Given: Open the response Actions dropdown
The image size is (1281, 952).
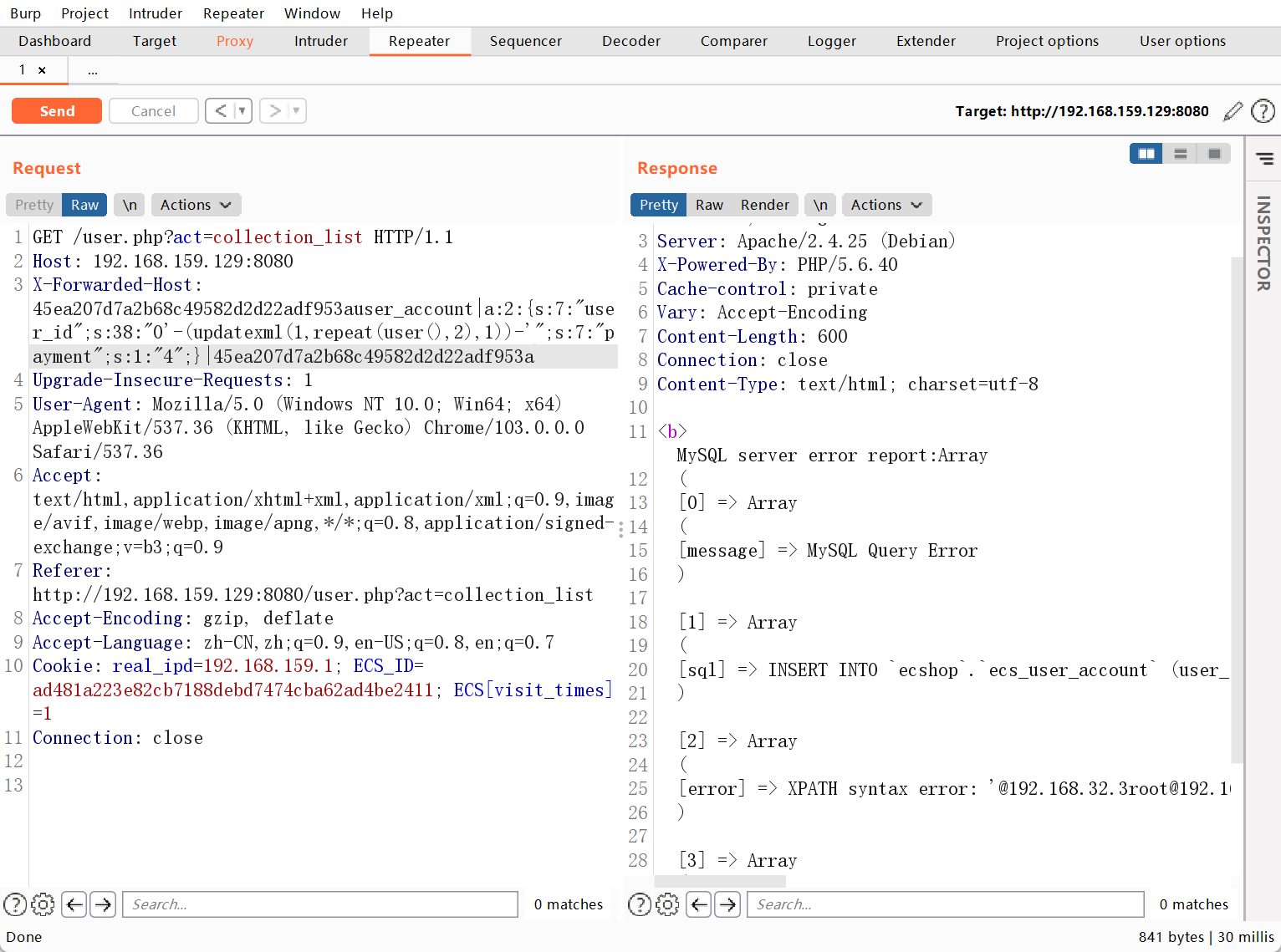Looking at the screenshot, I should (886, 205).
